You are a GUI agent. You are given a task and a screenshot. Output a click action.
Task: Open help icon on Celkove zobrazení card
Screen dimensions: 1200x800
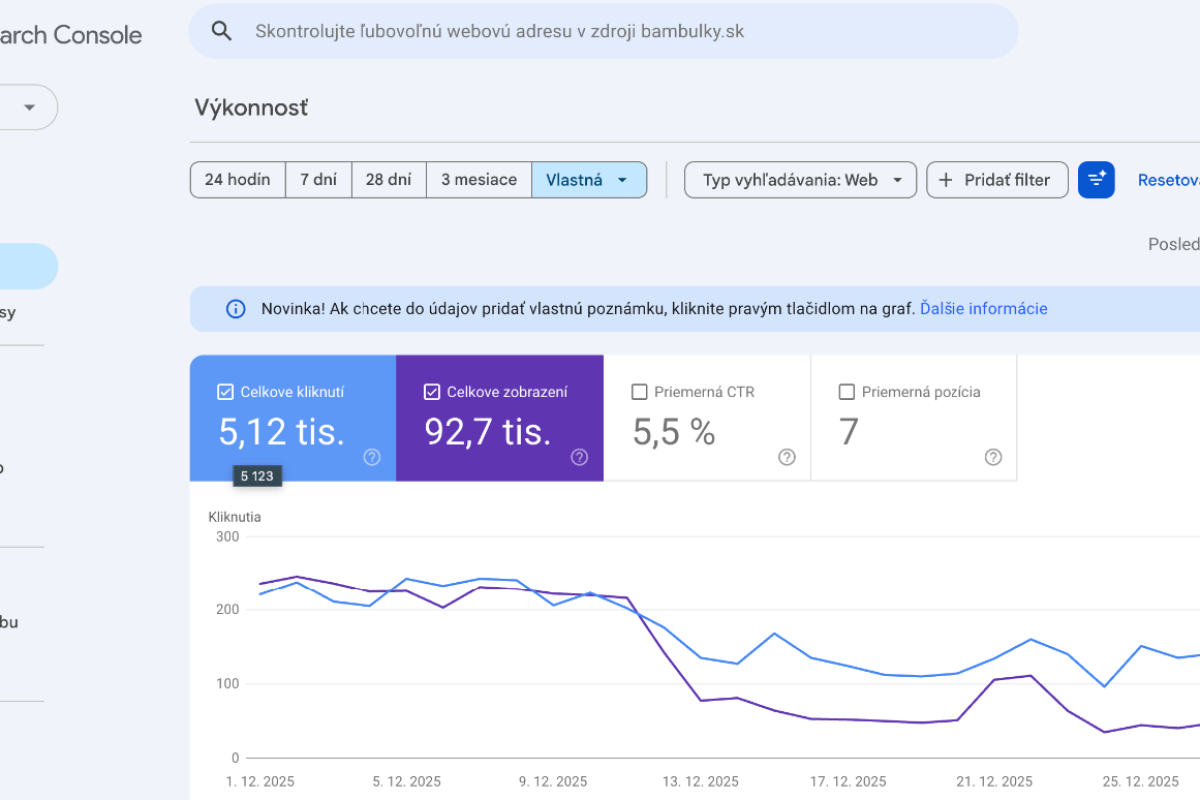(x=579, y=457)
